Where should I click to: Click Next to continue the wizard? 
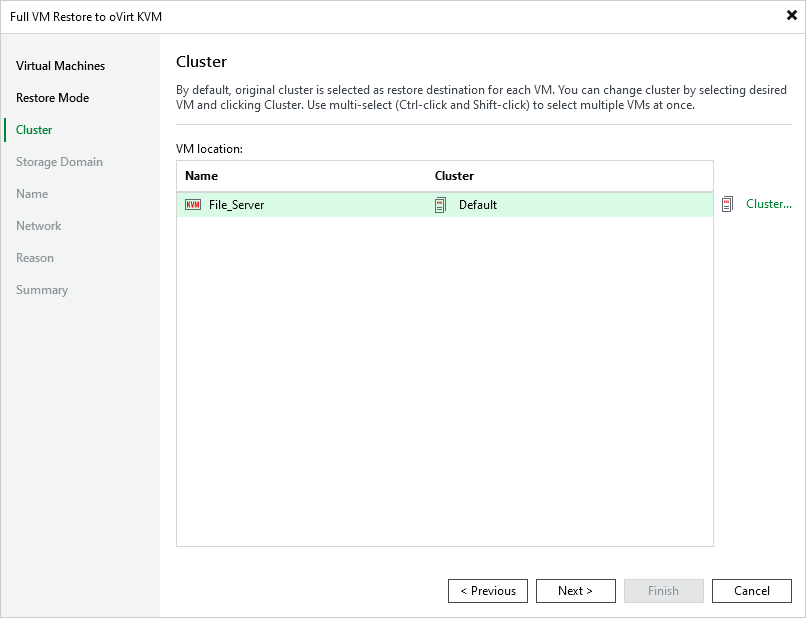[575, 590]
